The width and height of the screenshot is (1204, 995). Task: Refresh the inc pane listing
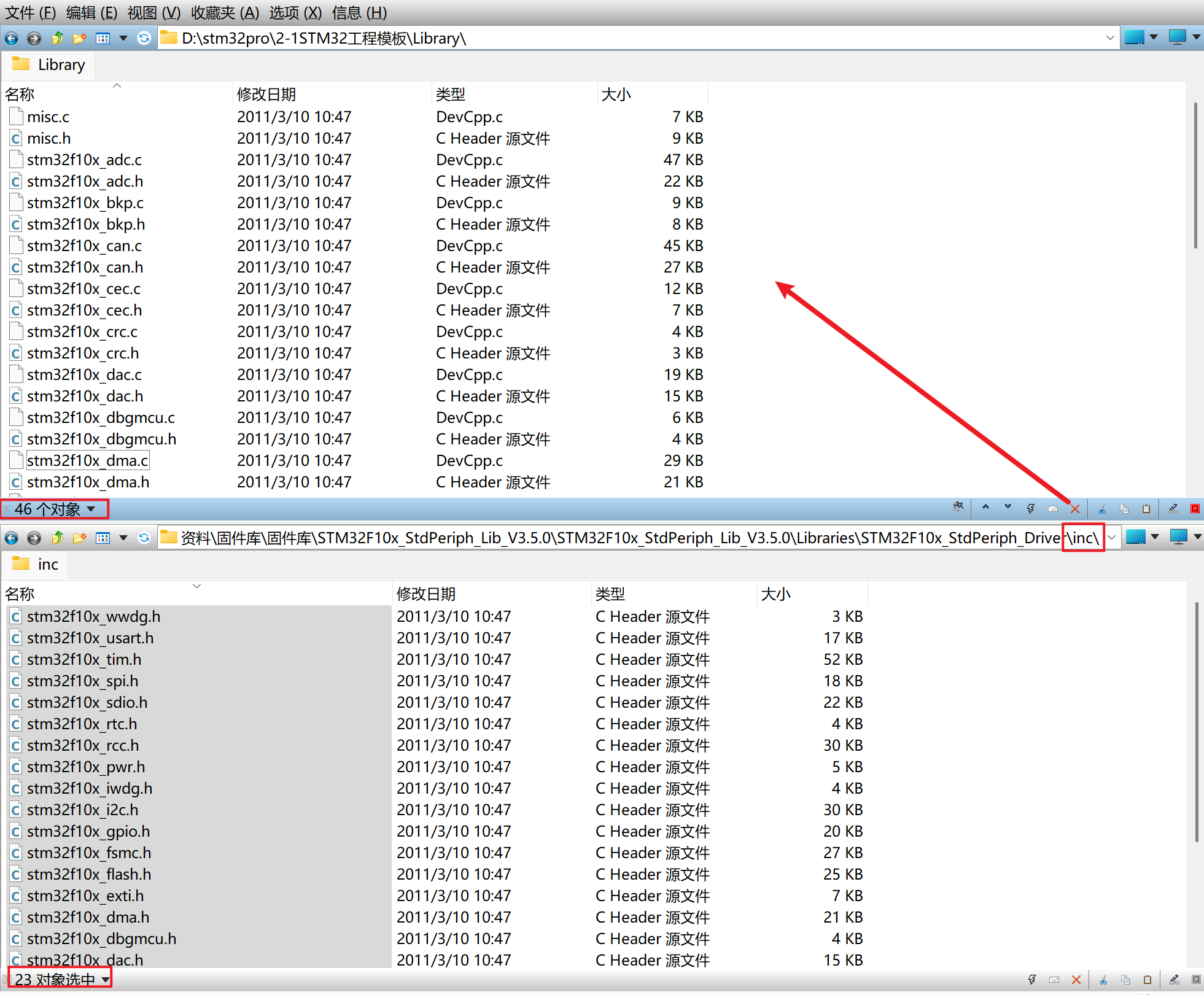point(144,538)
